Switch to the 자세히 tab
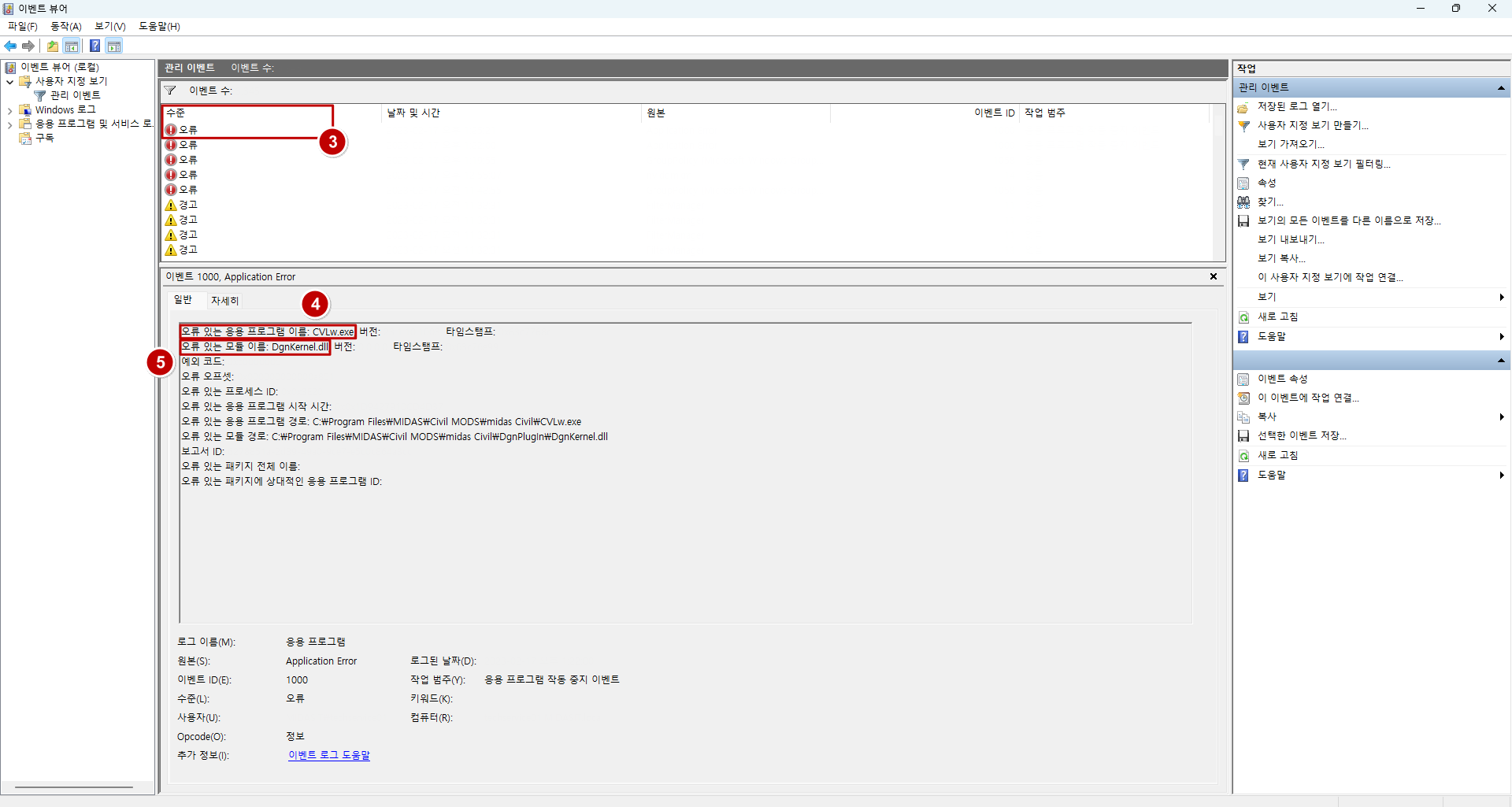This screenshot has height=807, width=1512. [x=224, y=301]
